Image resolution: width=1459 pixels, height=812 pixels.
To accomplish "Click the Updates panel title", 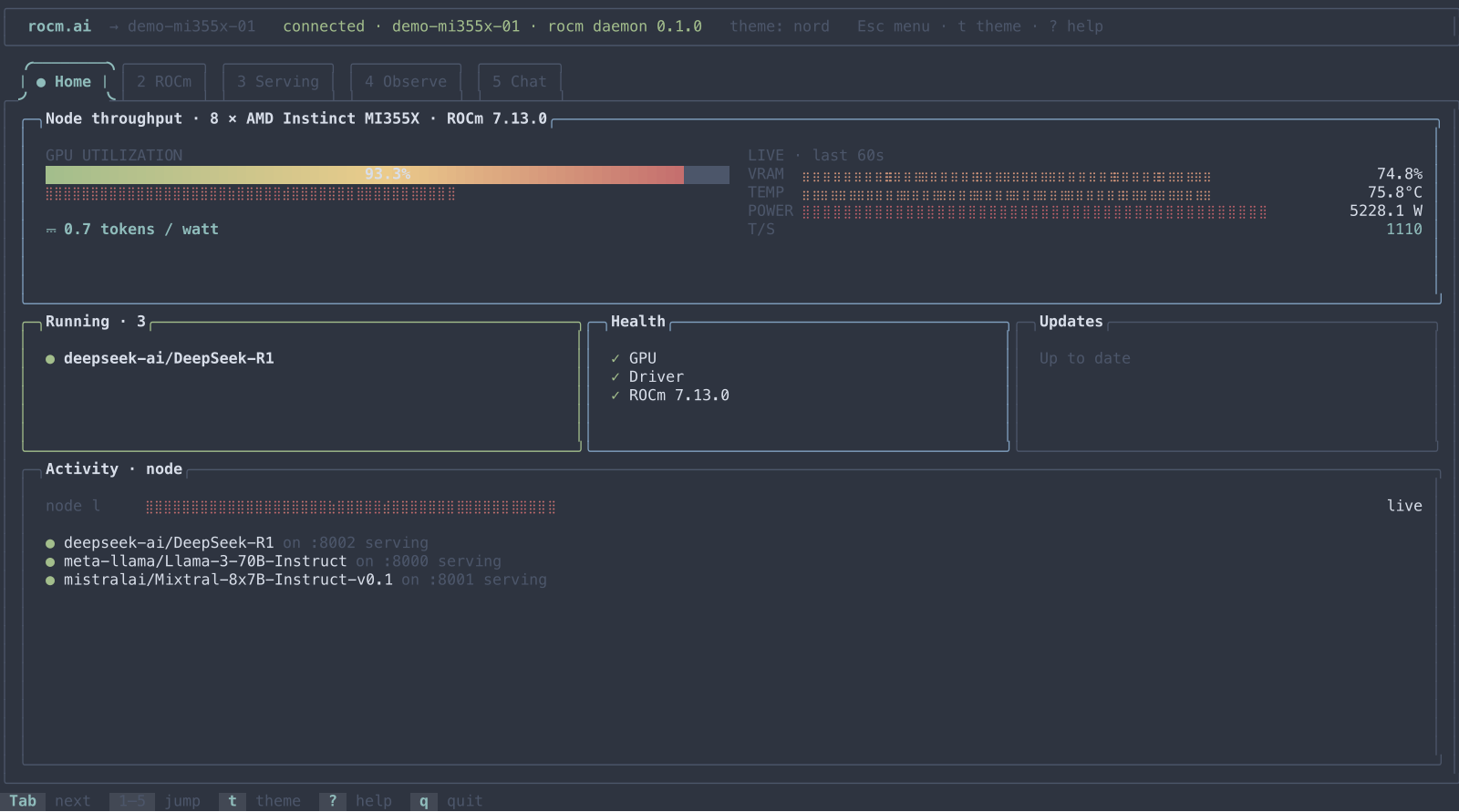I will tap(1071, 322).
